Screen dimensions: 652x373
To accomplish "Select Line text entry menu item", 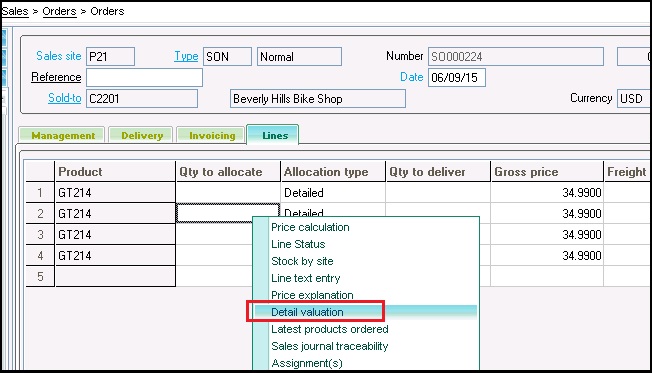I will (306, 278).
